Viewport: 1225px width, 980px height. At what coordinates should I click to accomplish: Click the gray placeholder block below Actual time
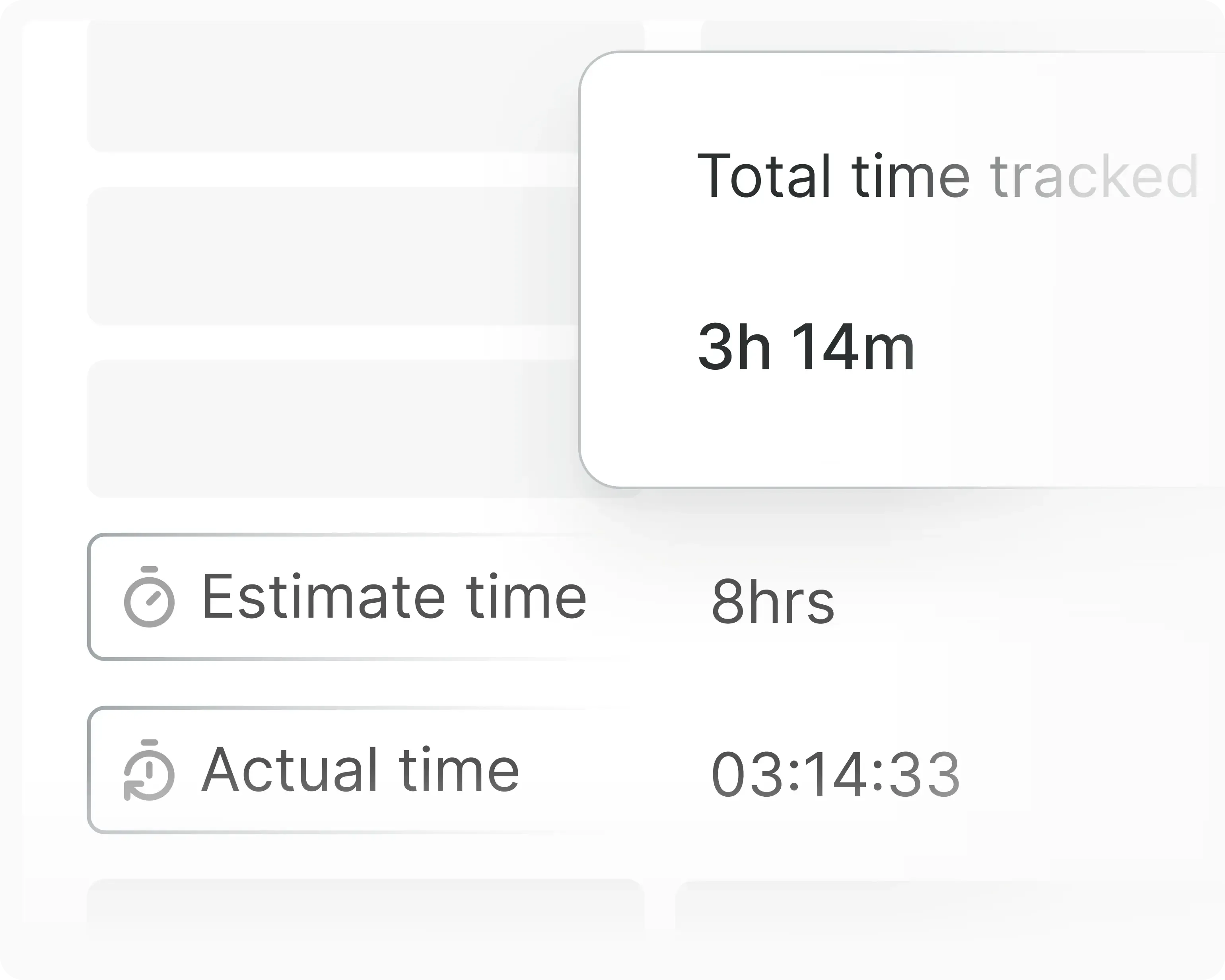coord(364,909)
